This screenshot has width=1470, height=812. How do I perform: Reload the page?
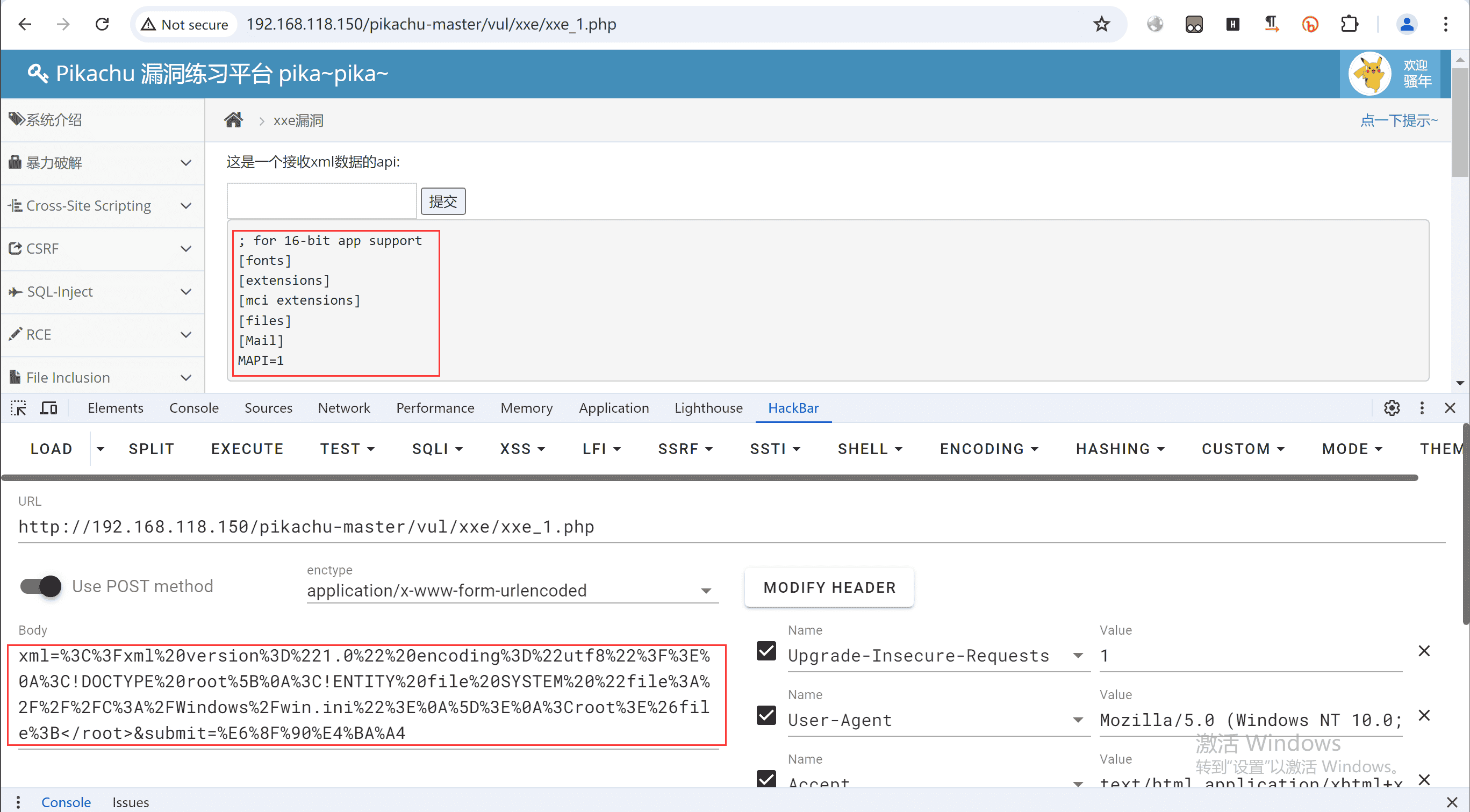coord(102,24)
